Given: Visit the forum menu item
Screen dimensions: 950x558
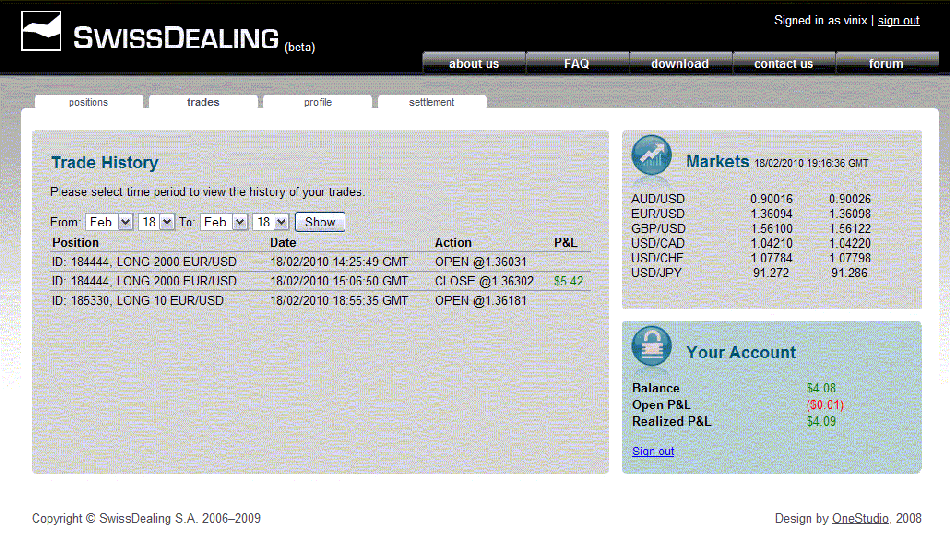Looking at the screenshot, I should (x=886, y=64).
